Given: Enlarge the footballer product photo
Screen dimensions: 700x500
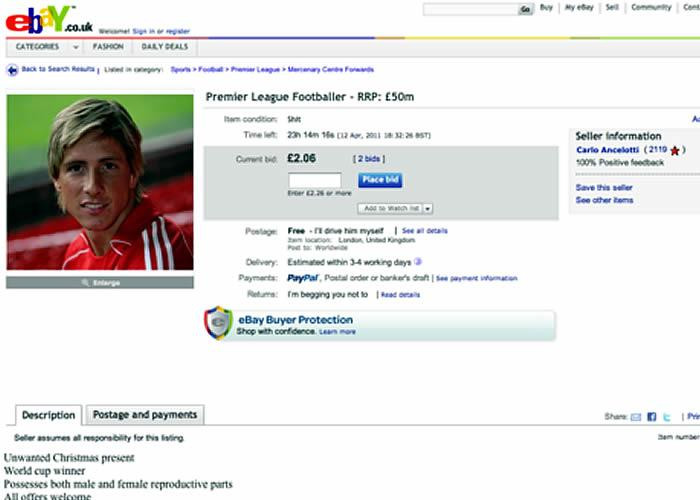Looking at the screenshot, I should 100,283.
